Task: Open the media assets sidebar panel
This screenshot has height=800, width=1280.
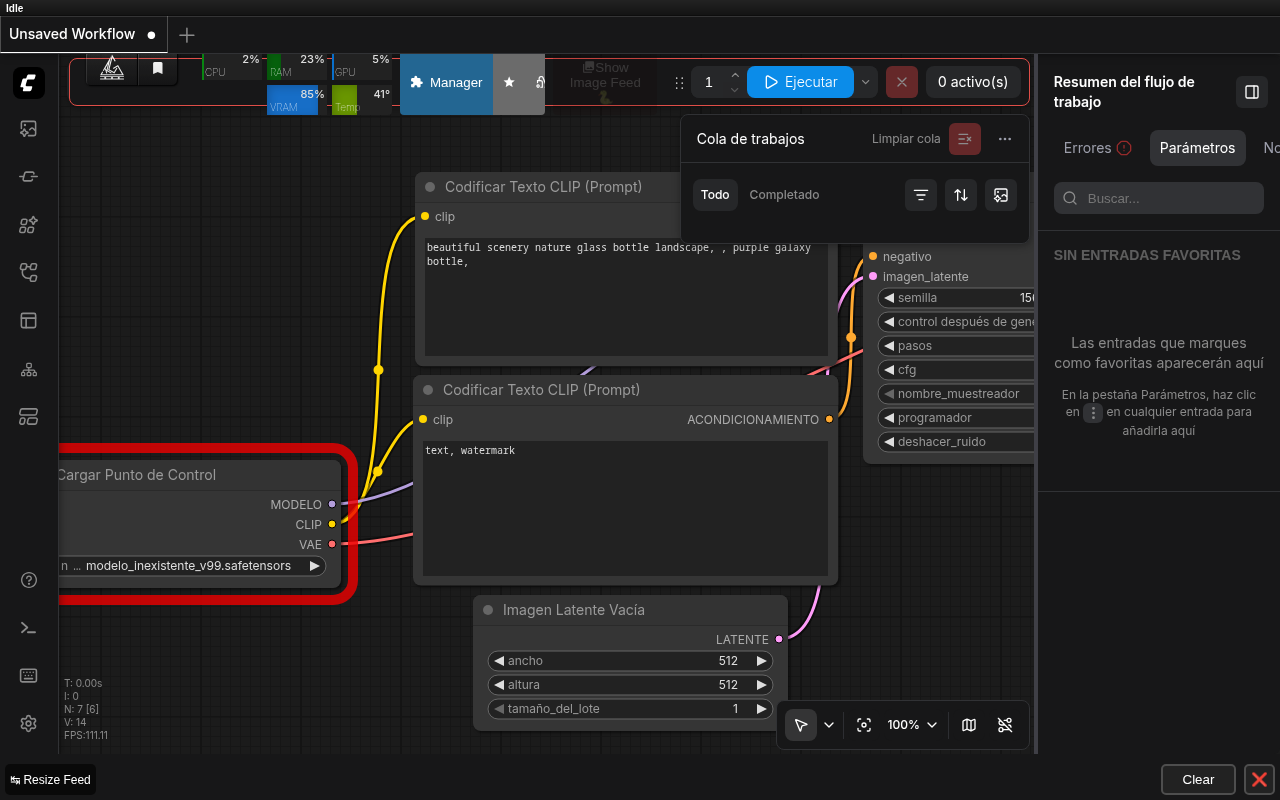Action: pyautogui.click(x=29, y=128)
